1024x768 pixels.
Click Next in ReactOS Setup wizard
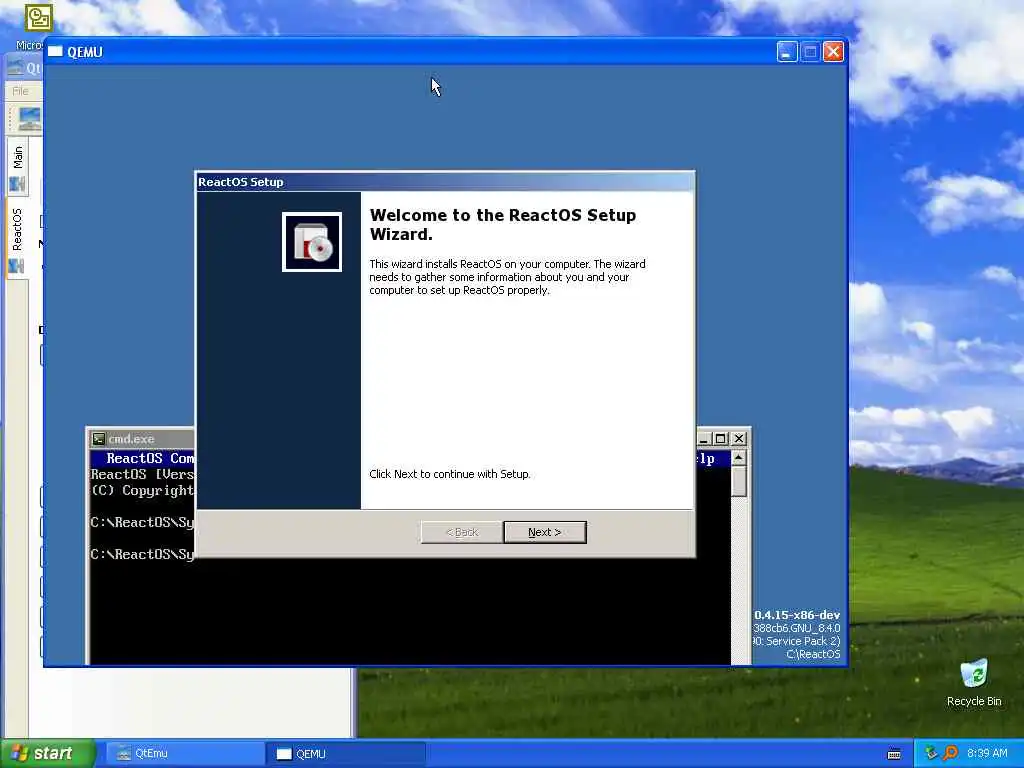pos(545,532)
